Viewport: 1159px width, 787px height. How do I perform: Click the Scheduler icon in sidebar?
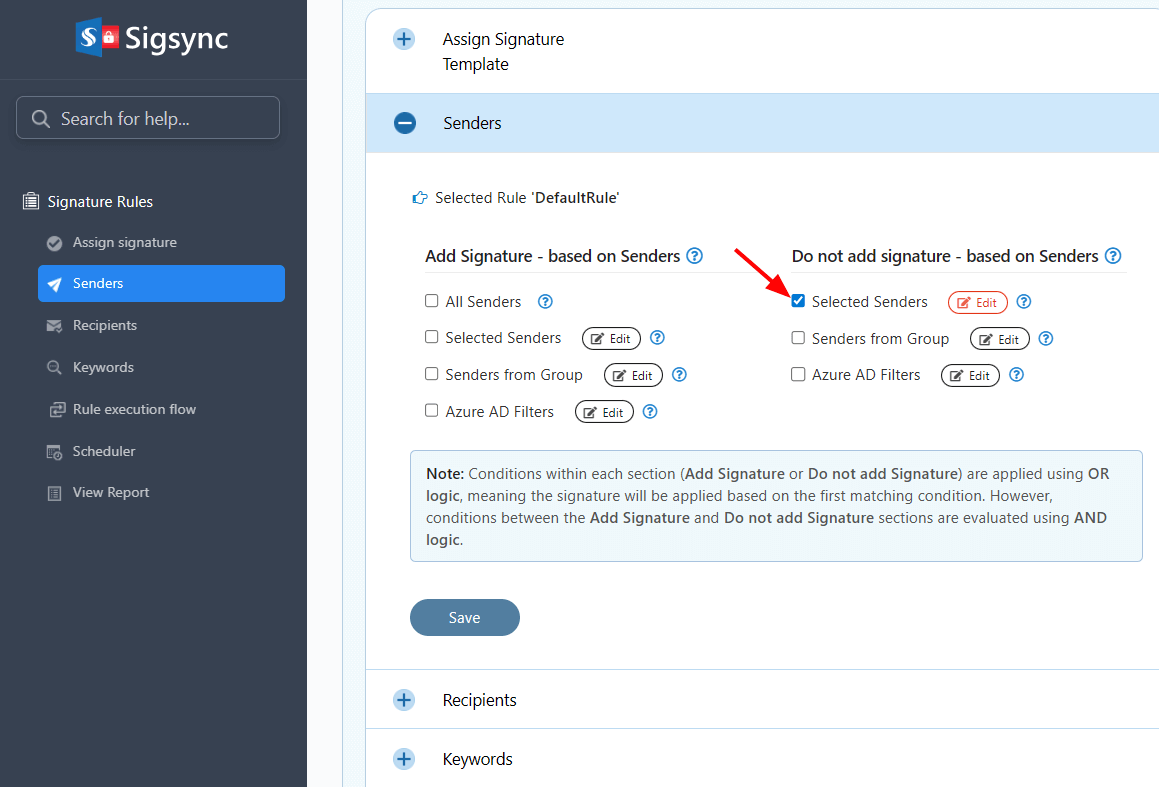(55, 452)
